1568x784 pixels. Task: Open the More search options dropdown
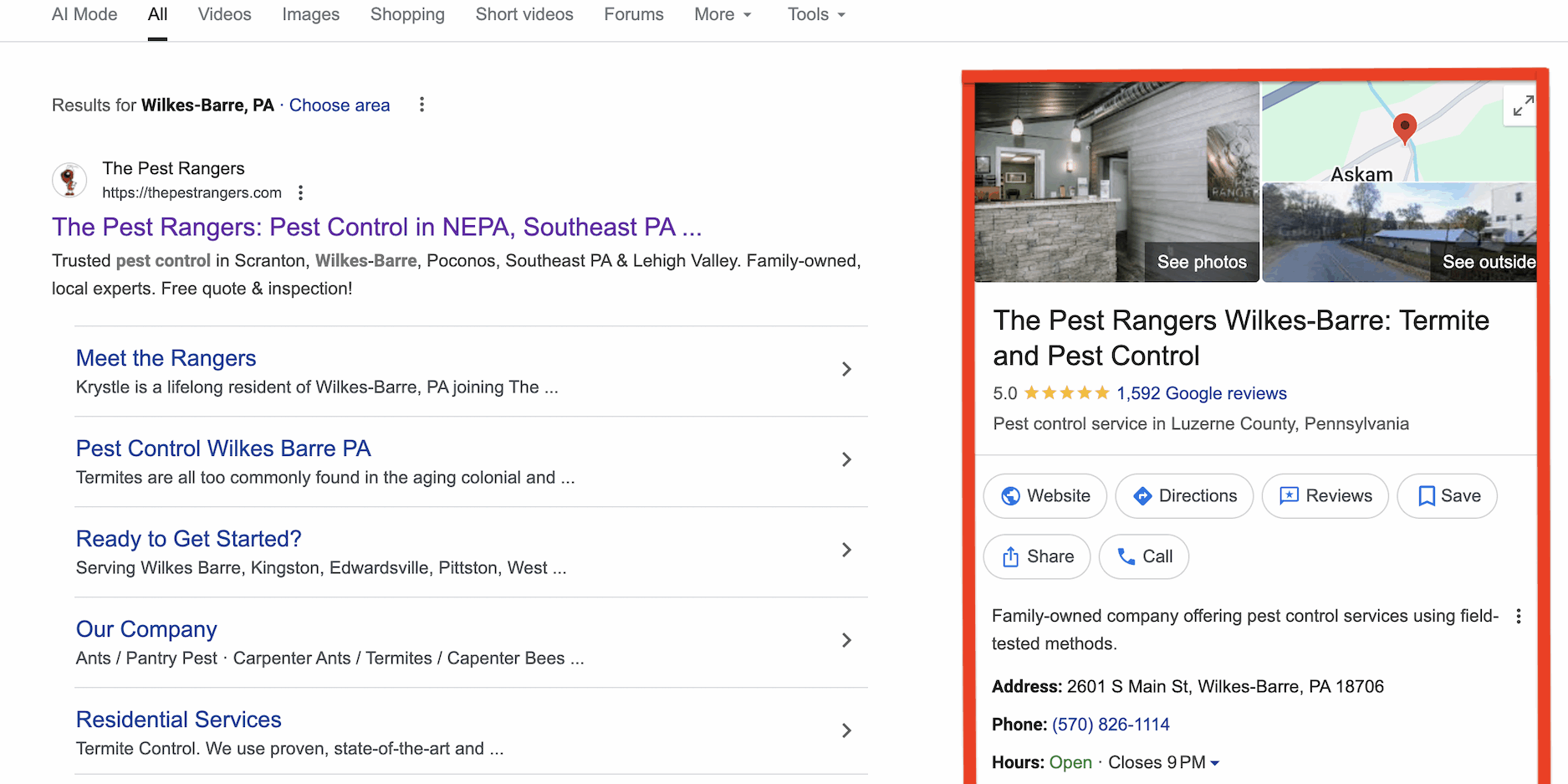[723, 14]
